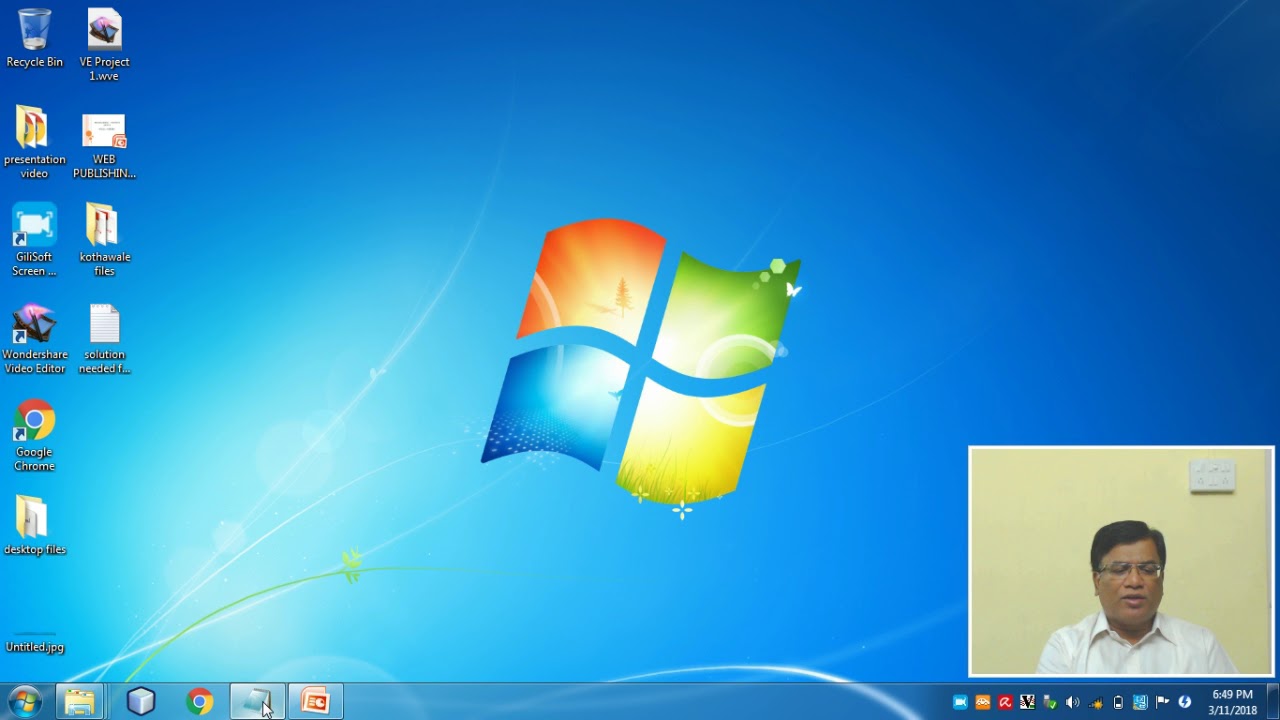
Task: Switch to PowerPoint in the taskbar
Action: point(316,702)
